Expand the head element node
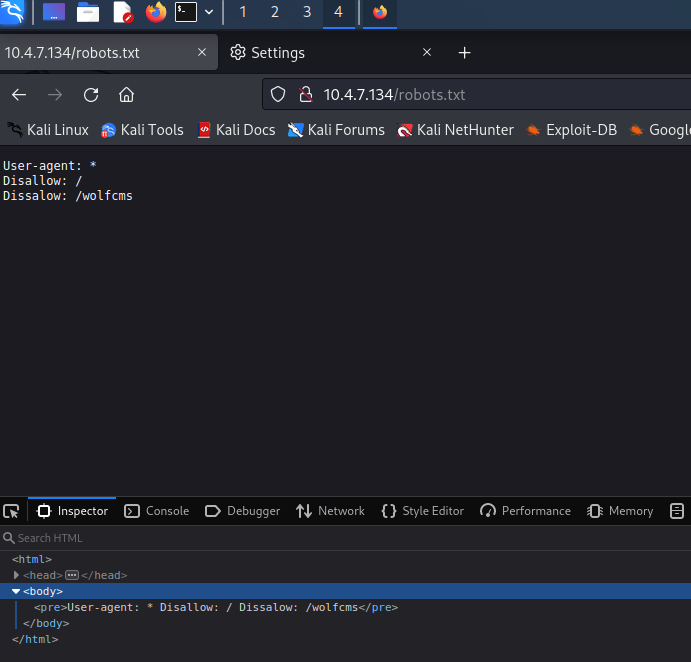691x662 pixels. [x=16, y=575]
